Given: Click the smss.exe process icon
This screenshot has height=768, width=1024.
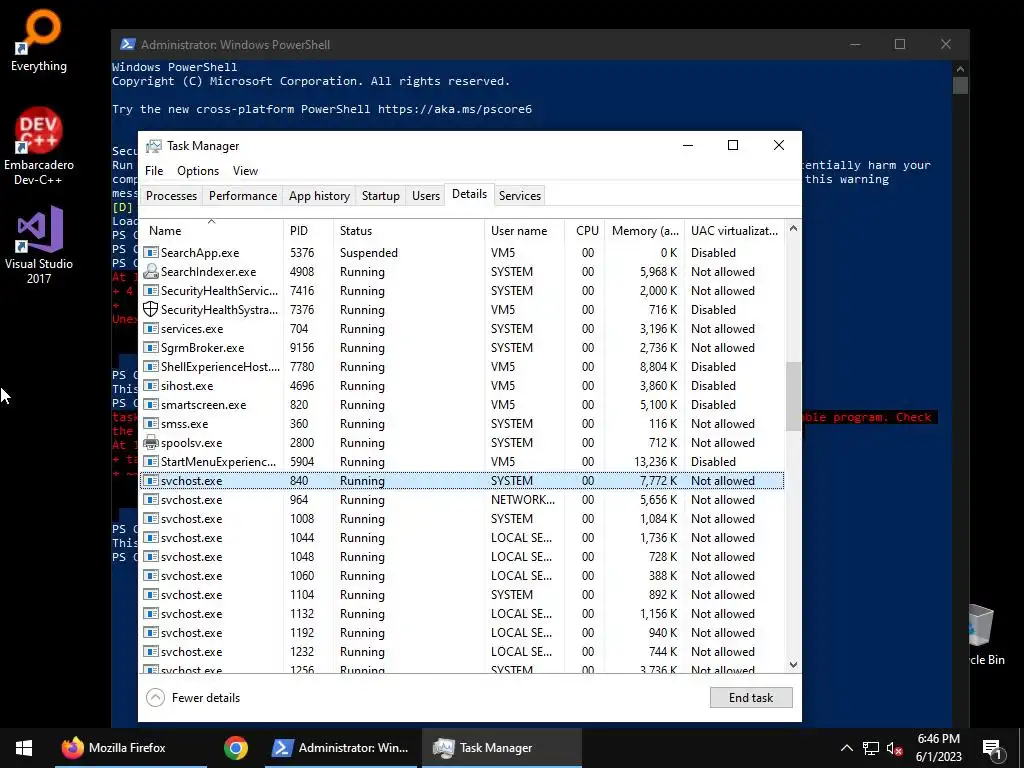Looking at the screenshot, I should click(x=151, y=424).
